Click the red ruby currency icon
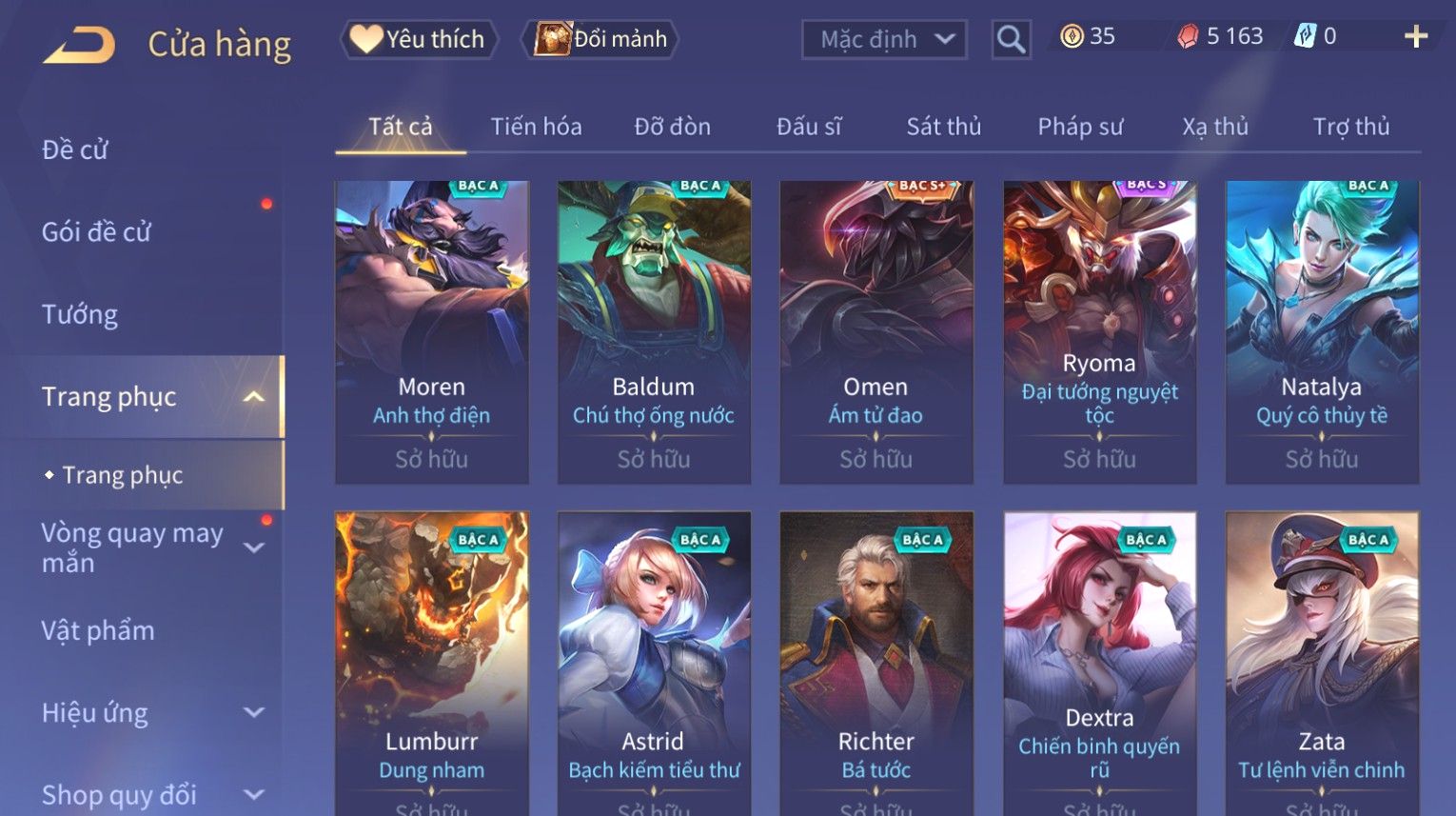 pos(1188,37)
